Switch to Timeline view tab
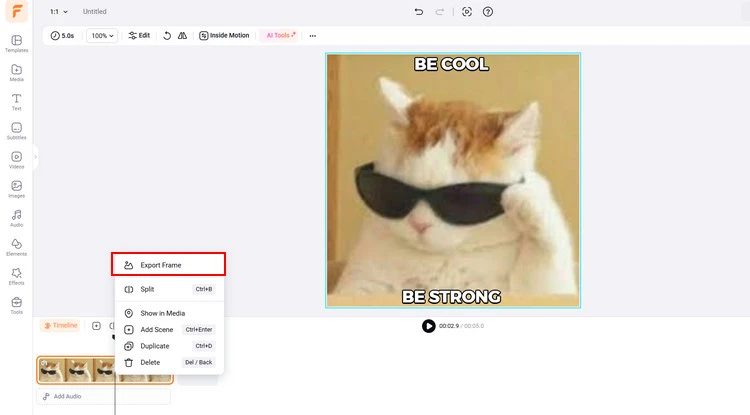750x415 pixels. coord(60,326)
